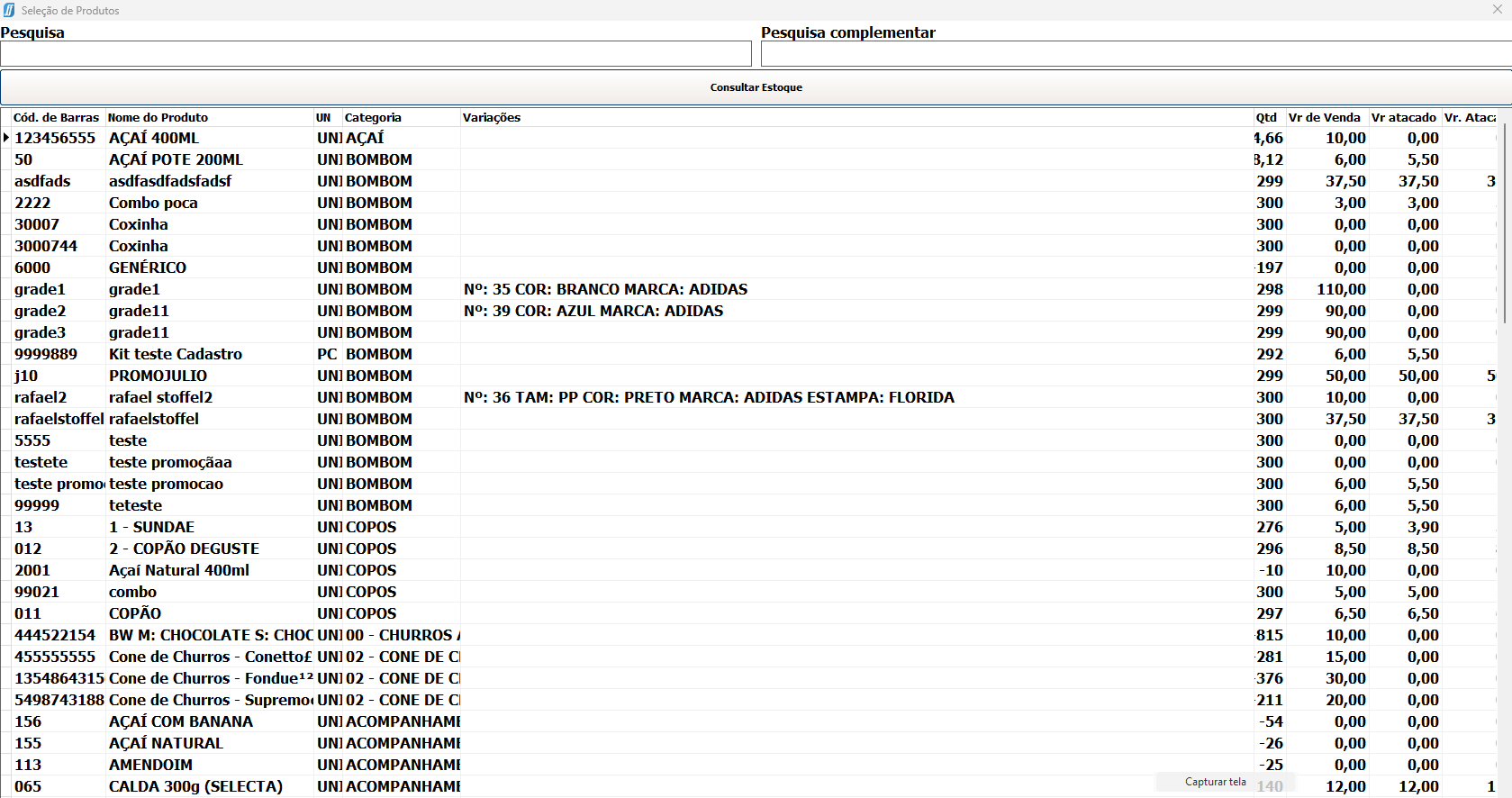Select product GENÉRICO
This screenshot has height=798, width=1512.
tap(148, 268)
